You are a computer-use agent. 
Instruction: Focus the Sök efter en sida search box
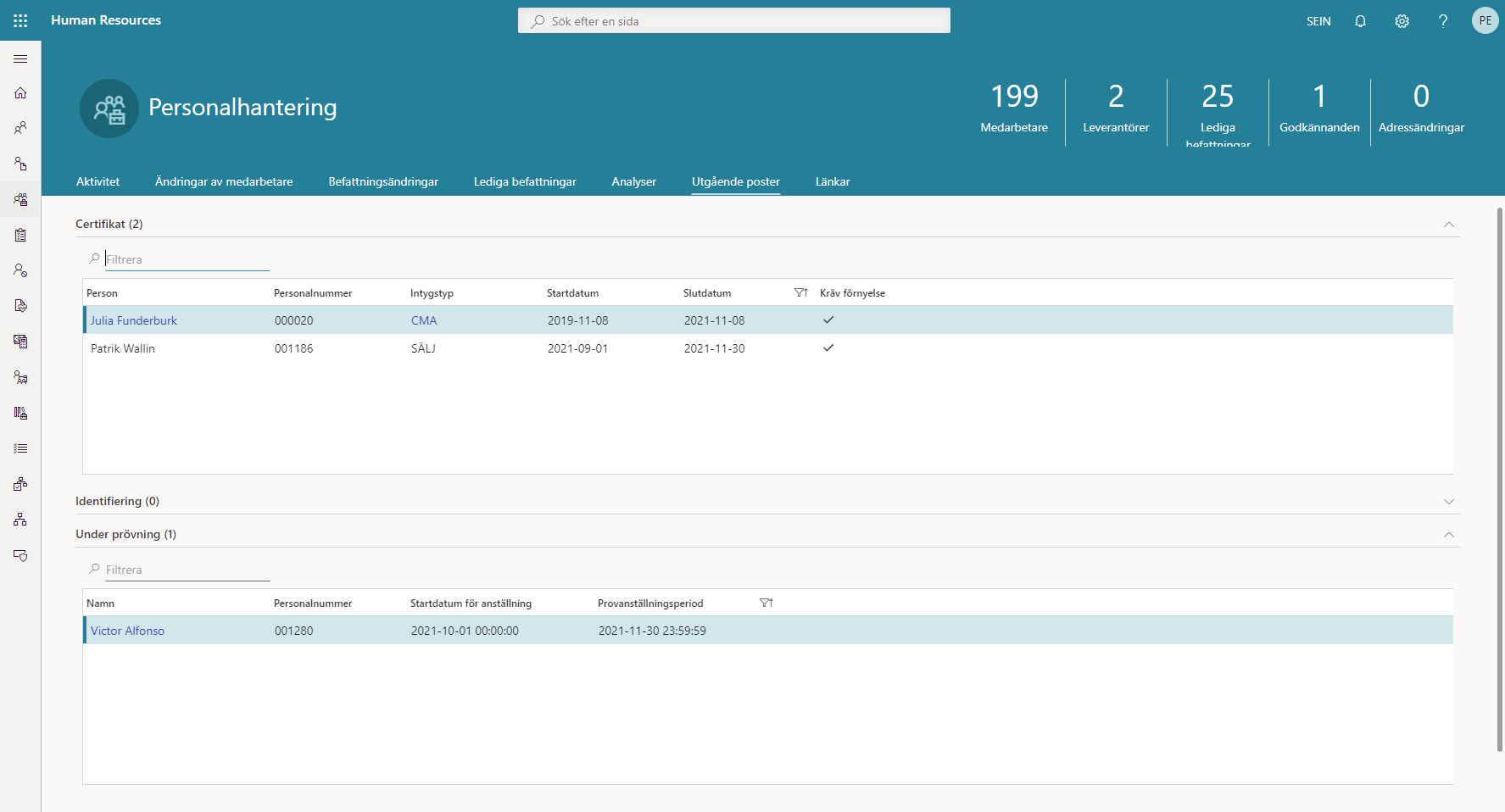pyautogui.click(x=734, y=20)
